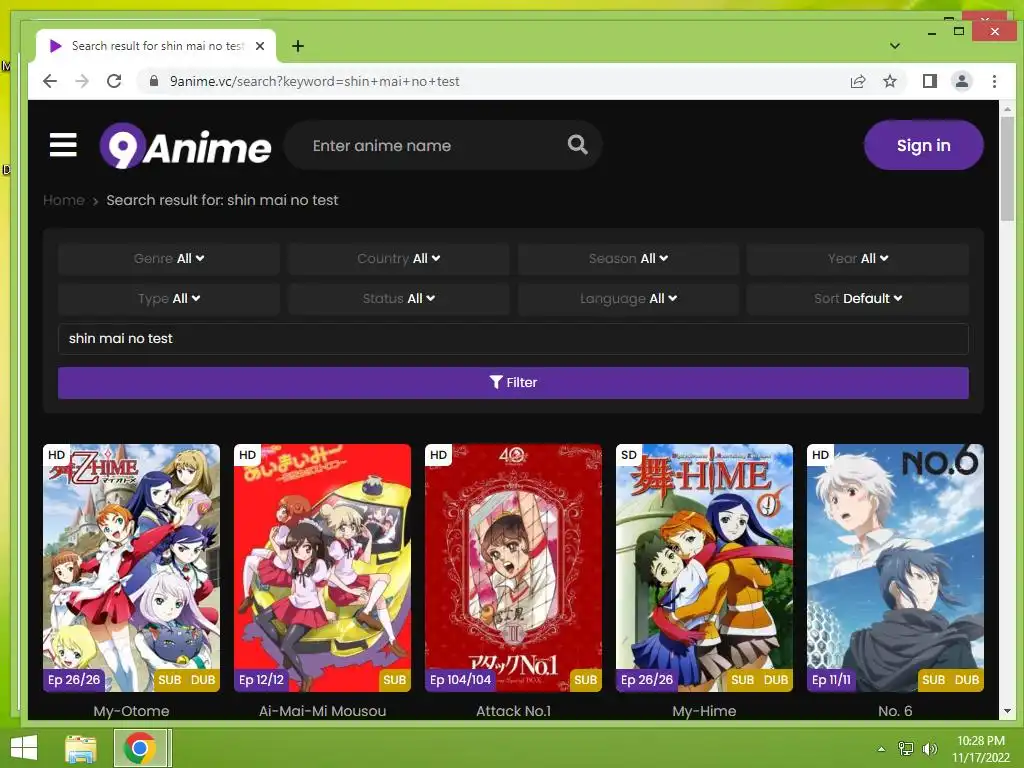Expand the Country filter dropdown
Viewport: 1024px width, 768px height.
[x=398, y=259]
